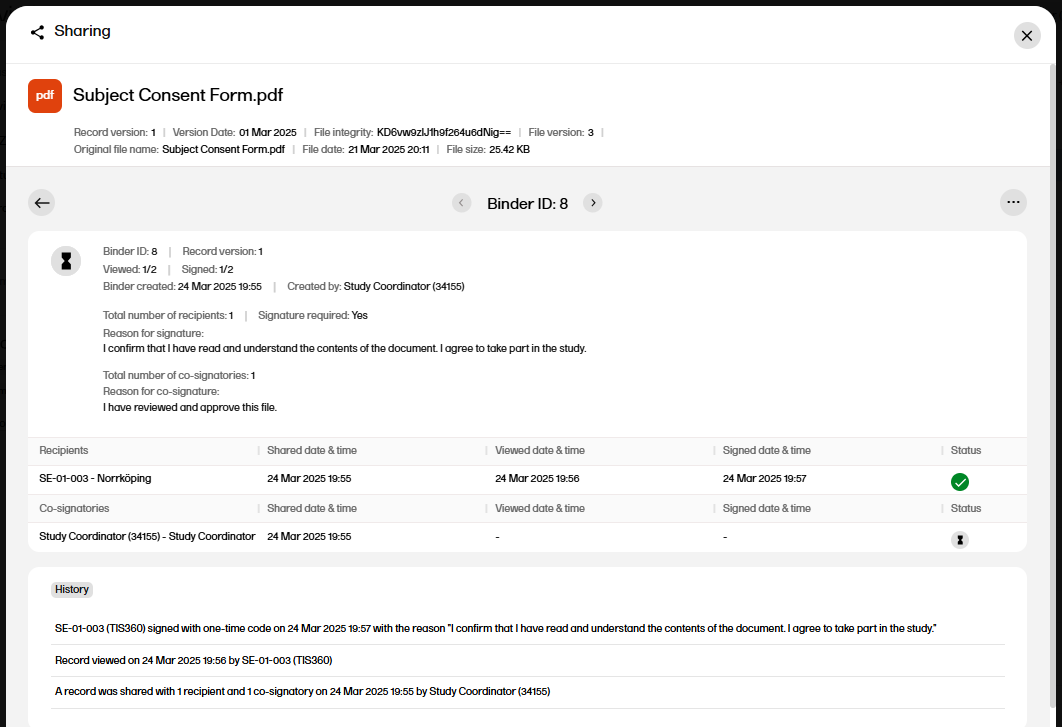Image resolution: width=1062 pixels, height=727 pixels.
Task: Click the orange PDF file icon
Action: tap(45, 96)
